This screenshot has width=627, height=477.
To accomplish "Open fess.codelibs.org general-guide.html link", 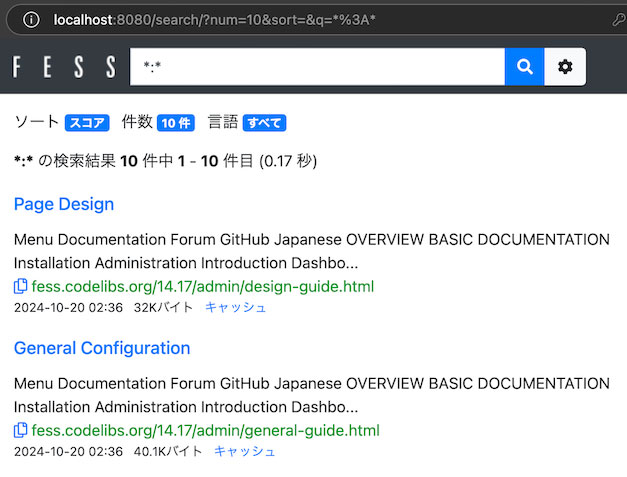I will pyautogui.click(x=206, y=430).
